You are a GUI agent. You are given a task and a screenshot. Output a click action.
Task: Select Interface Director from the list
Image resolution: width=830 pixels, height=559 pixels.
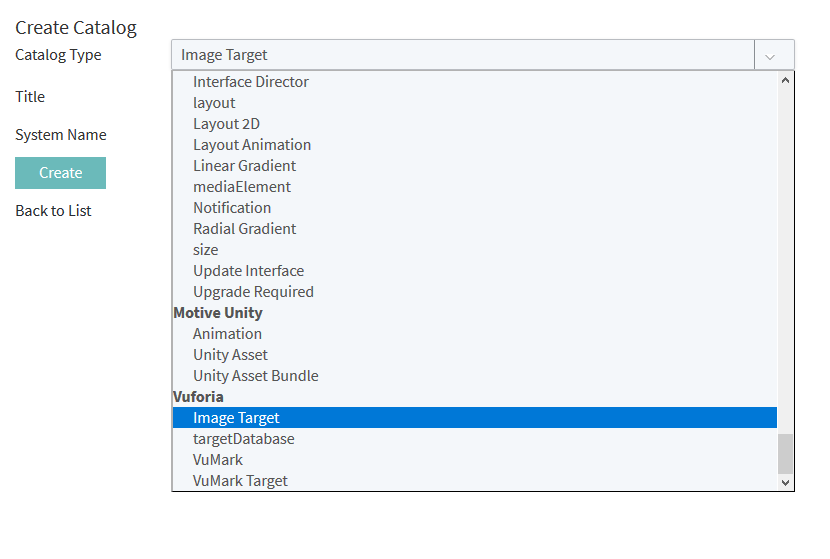tap(251, 82)
